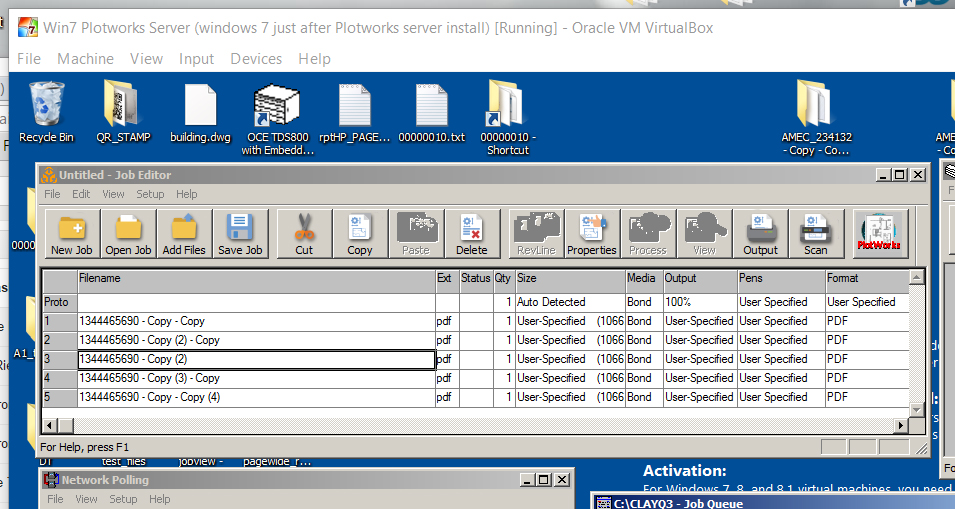Select the QR_STAMP folder icon

(x=124, y=113)
